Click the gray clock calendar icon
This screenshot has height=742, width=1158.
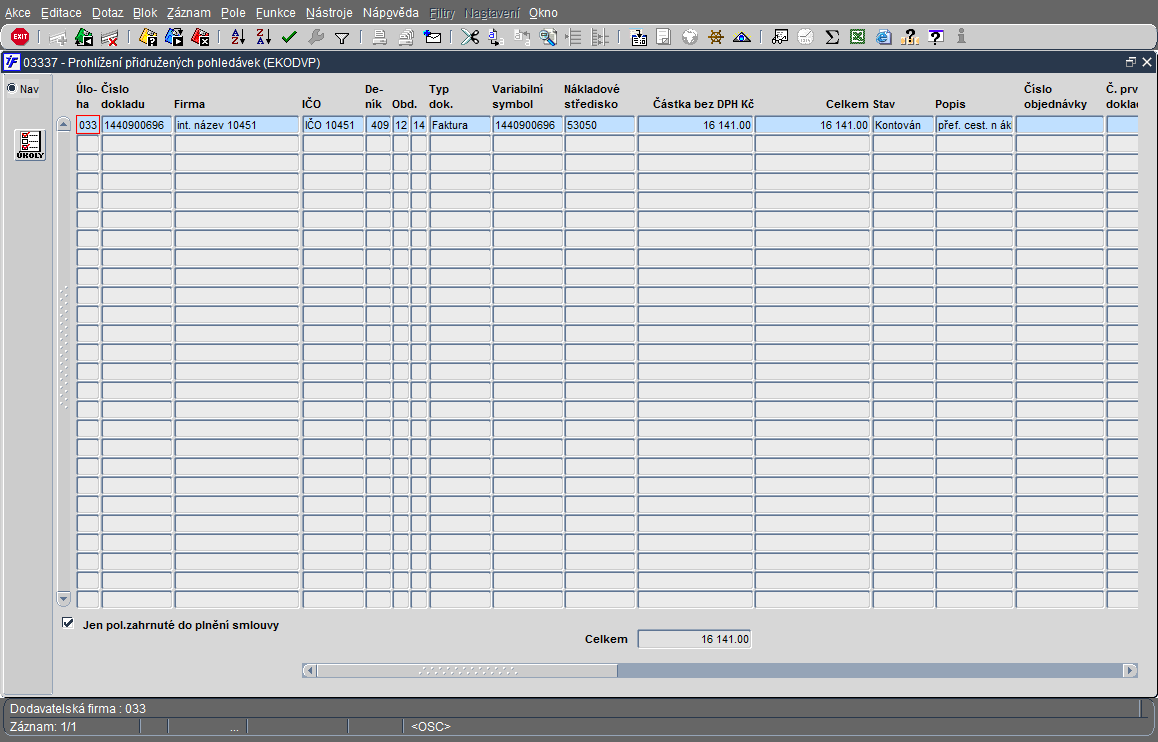806,37
